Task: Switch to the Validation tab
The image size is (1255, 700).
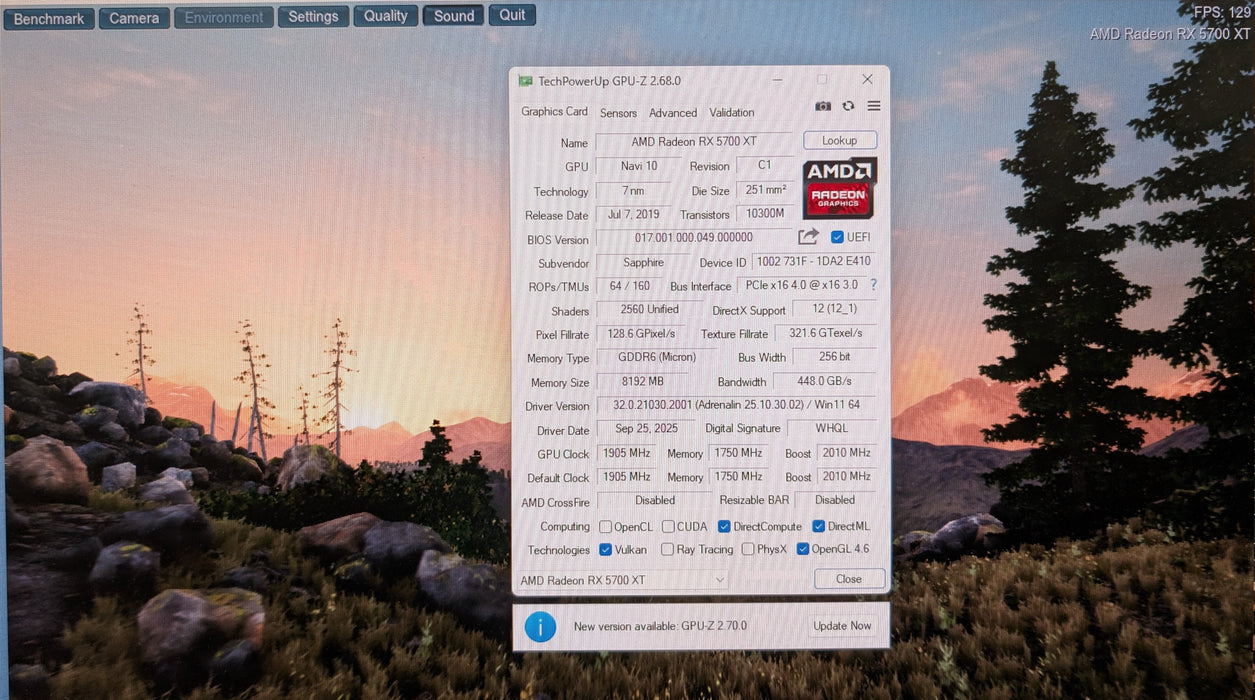Action: (x=732, y=113)
